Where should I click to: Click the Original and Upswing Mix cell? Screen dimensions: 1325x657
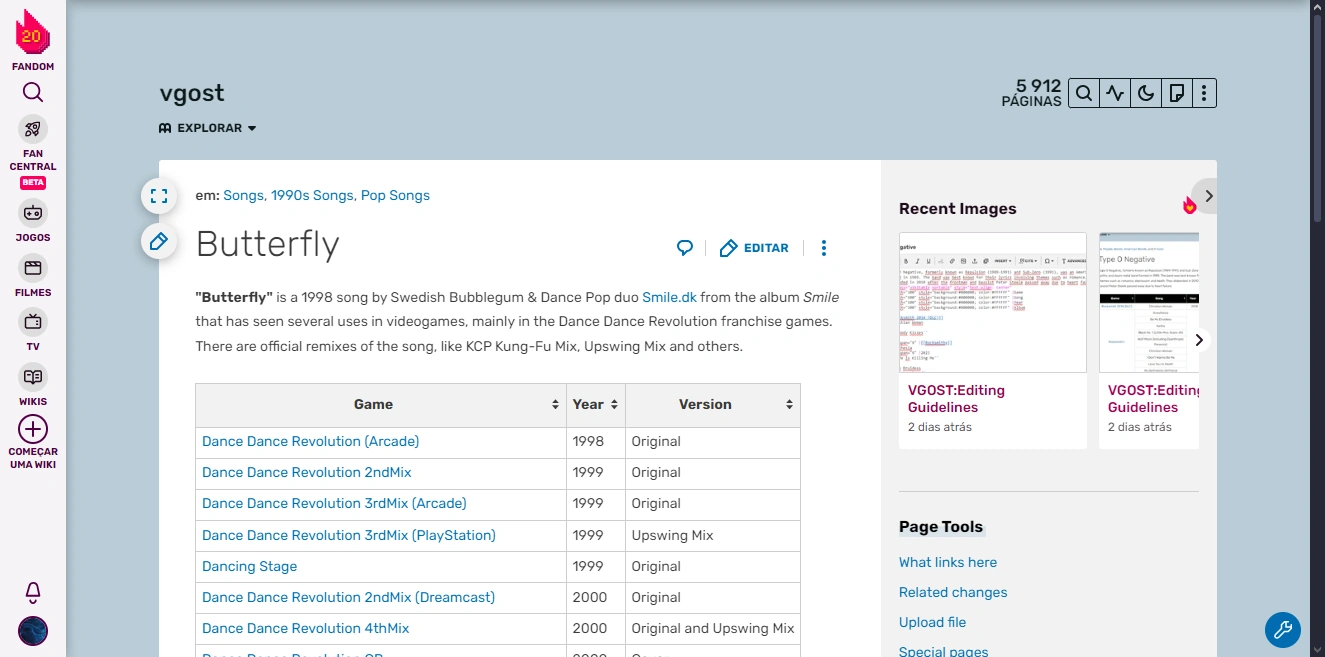pos(713,628)
